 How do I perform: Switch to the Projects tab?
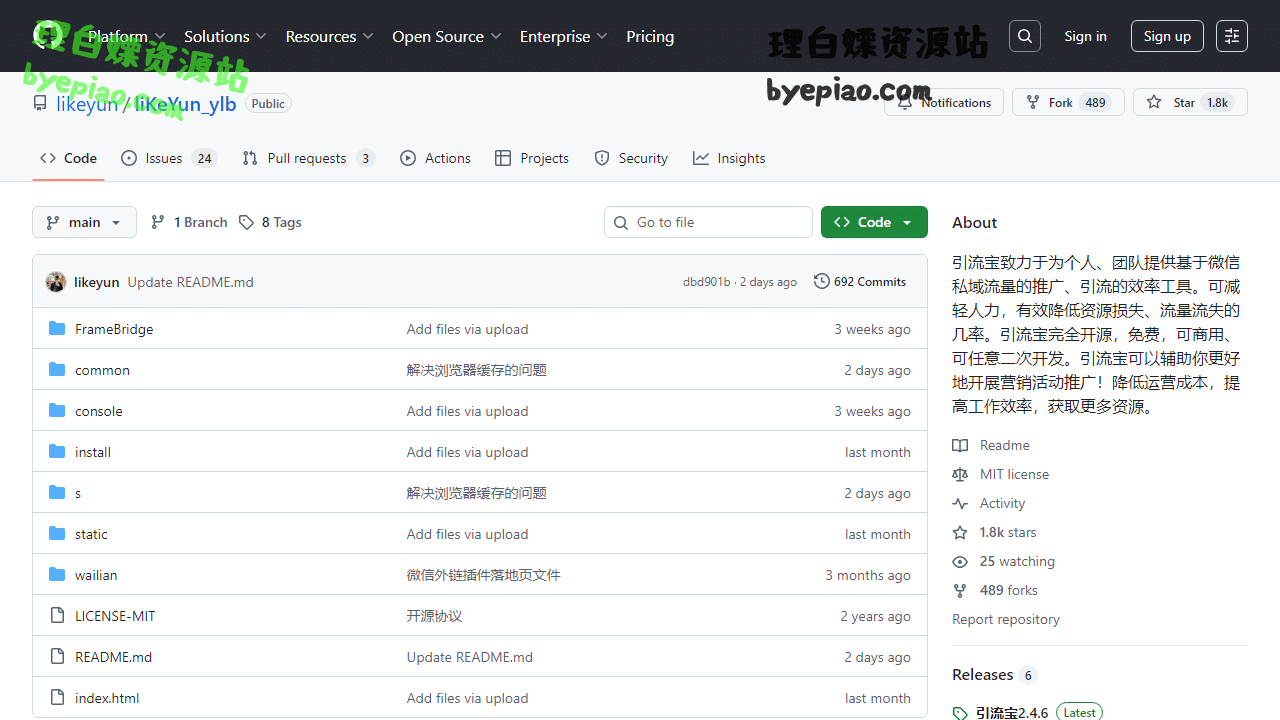click(x=532, y=158)
